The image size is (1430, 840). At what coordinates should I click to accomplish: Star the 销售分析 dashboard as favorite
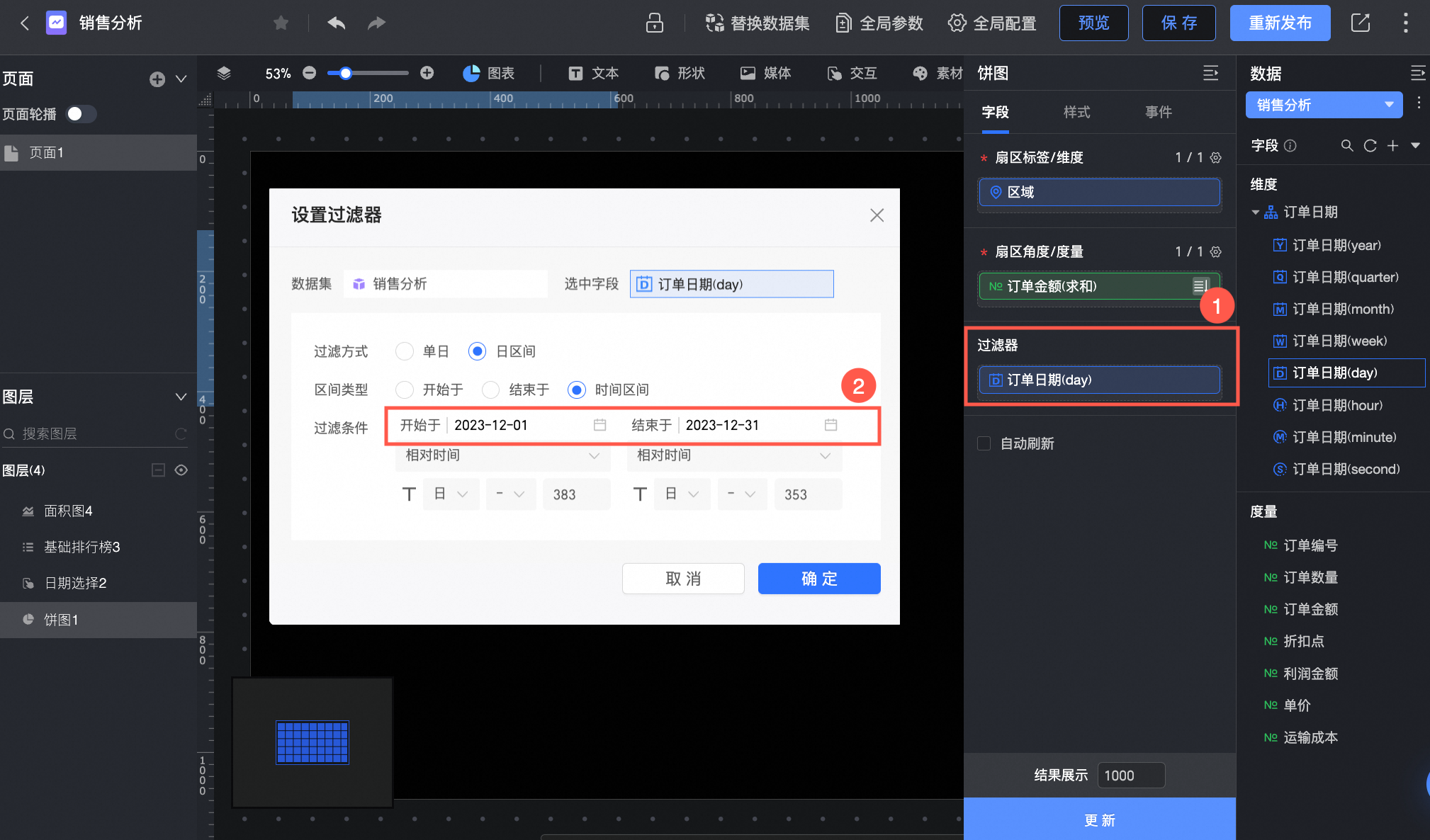pos(281,23)
